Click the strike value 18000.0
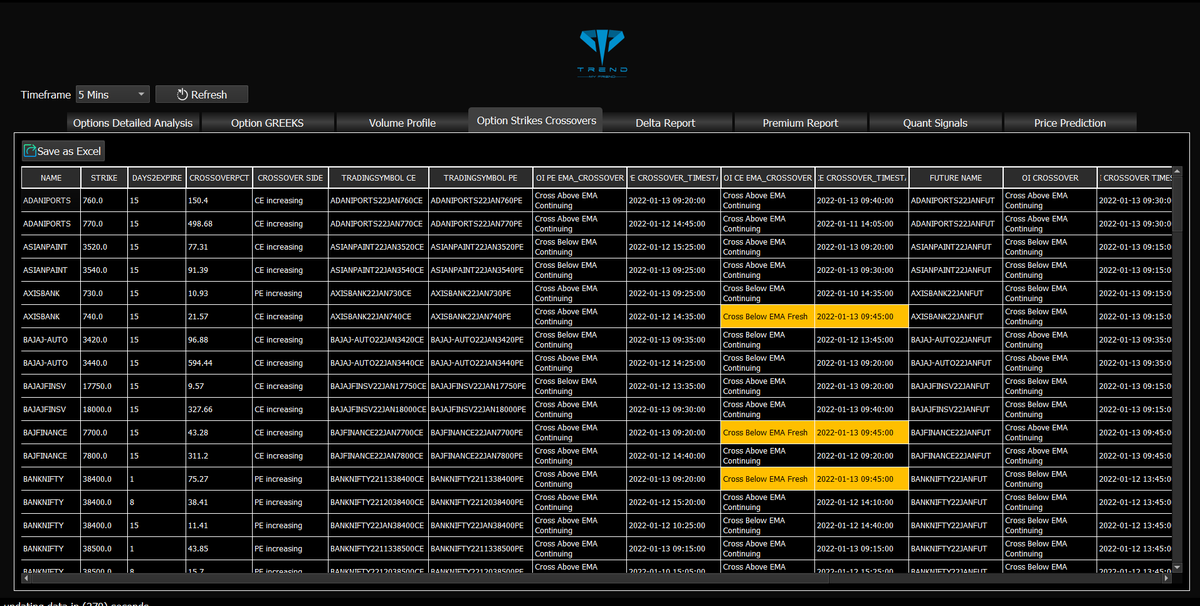The height and width of the screenshot is (606, 1200). 104,409
